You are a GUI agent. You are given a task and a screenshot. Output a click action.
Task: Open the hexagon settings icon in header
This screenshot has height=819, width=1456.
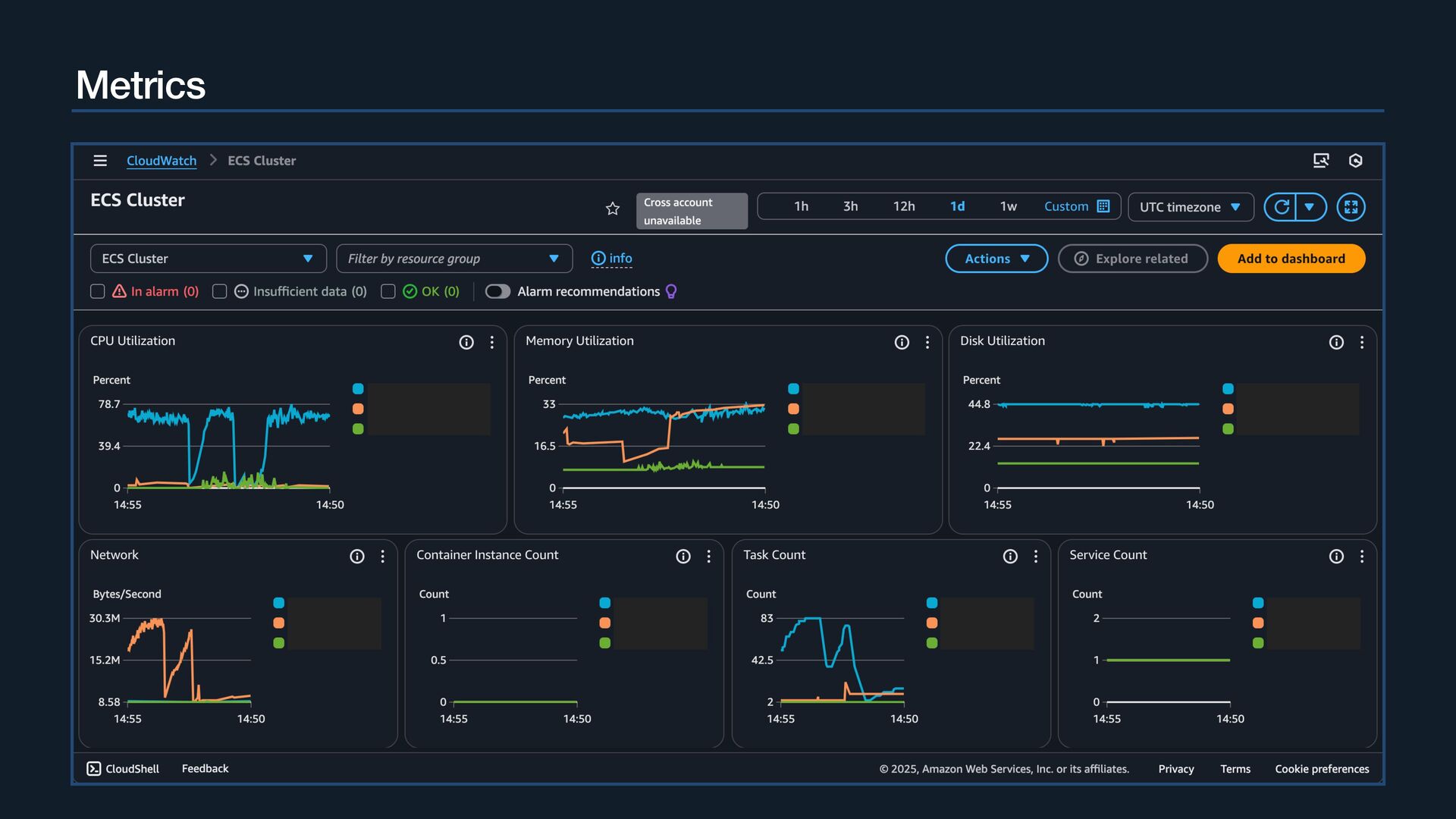[1356, 161]
